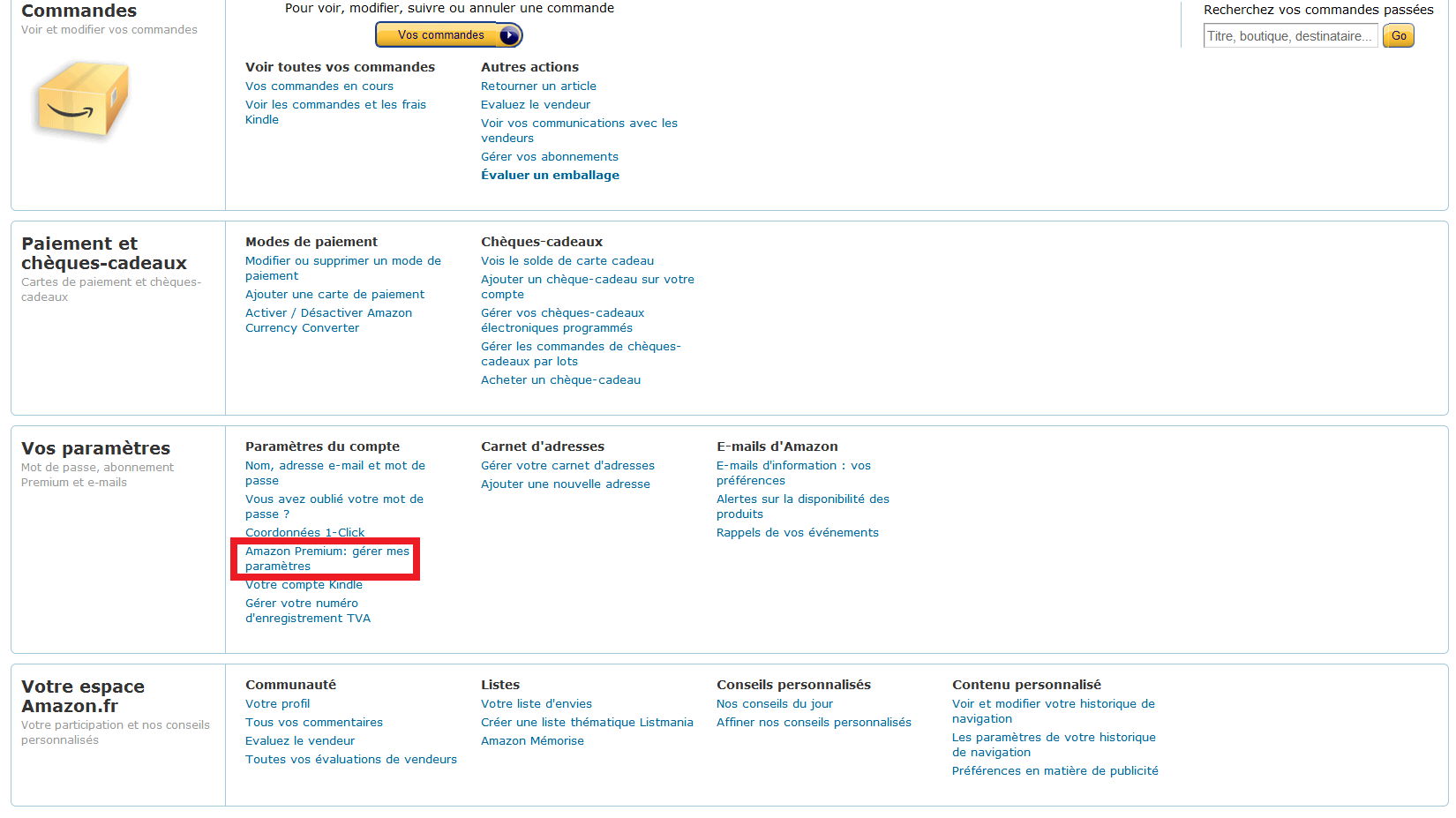This screenshot has width=1456, height=818.
Task: Select Ajouter une carte de paiement
Action: (x=334, y=295)
